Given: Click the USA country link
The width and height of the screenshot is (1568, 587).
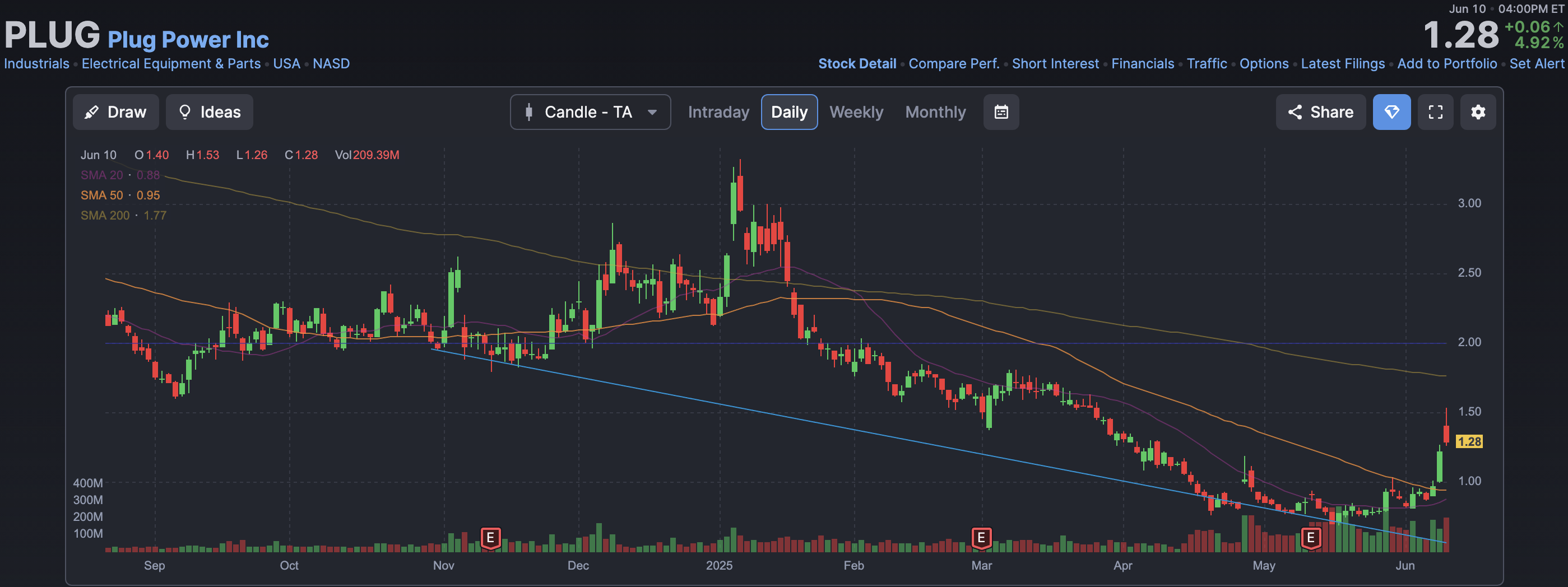Looking at the screenshot, I should pyautogui.click(x=287, y=64).
